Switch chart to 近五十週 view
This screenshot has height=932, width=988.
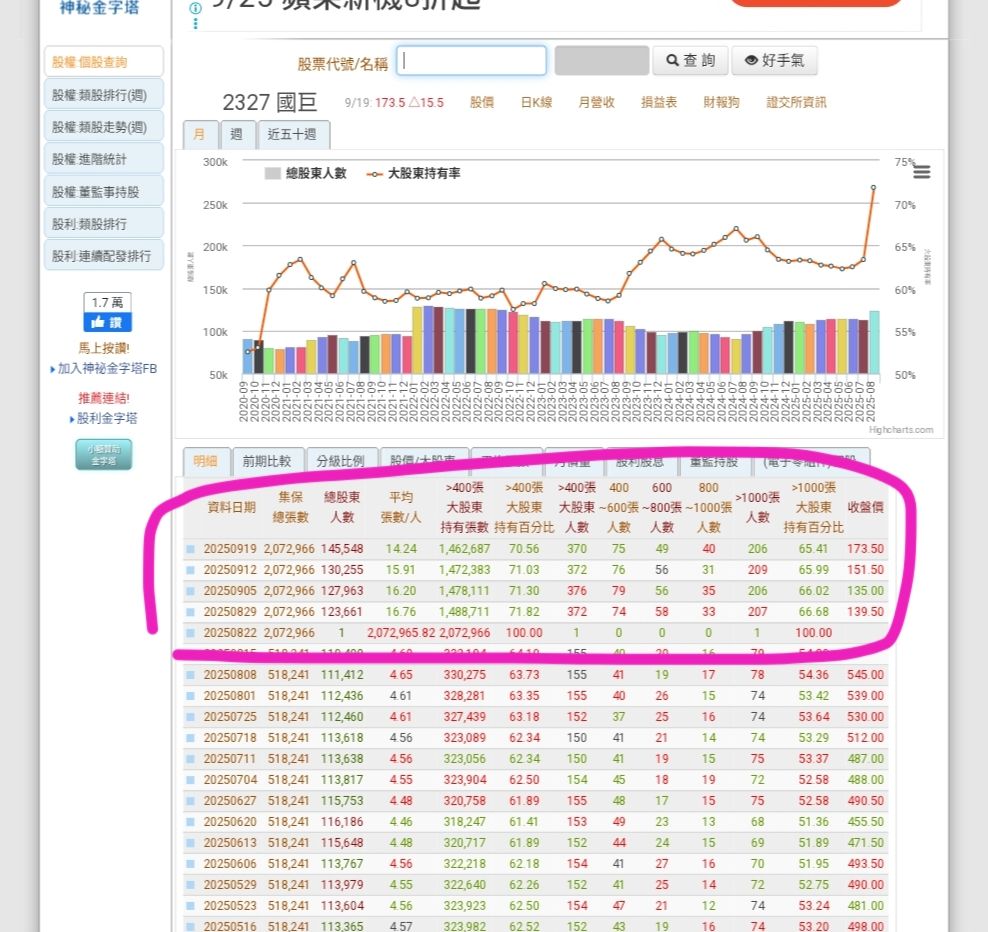(x=292, y=135)
